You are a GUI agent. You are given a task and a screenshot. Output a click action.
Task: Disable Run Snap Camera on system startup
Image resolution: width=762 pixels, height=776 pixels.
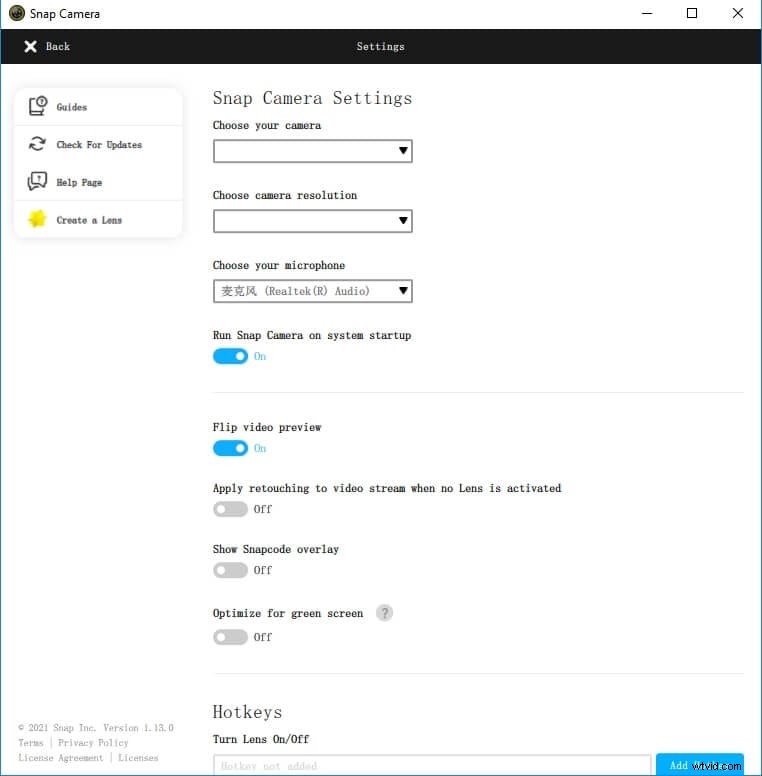coord(230,356)
